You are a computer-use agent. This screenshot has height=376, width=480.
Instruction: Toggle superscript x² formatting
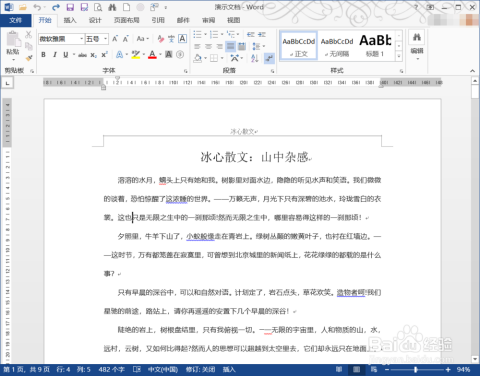pyautogui.click(x=105, y=55)
